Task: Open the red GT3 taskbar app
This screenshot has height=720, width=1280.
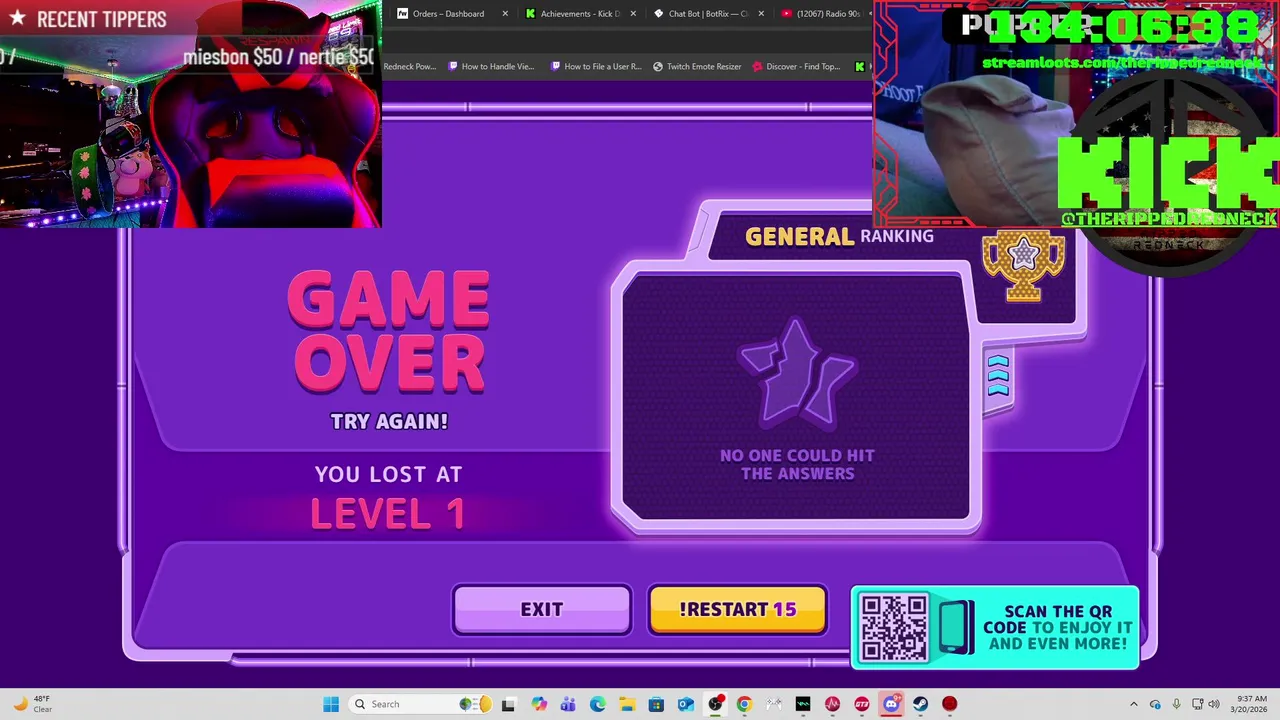Action: 861,704
